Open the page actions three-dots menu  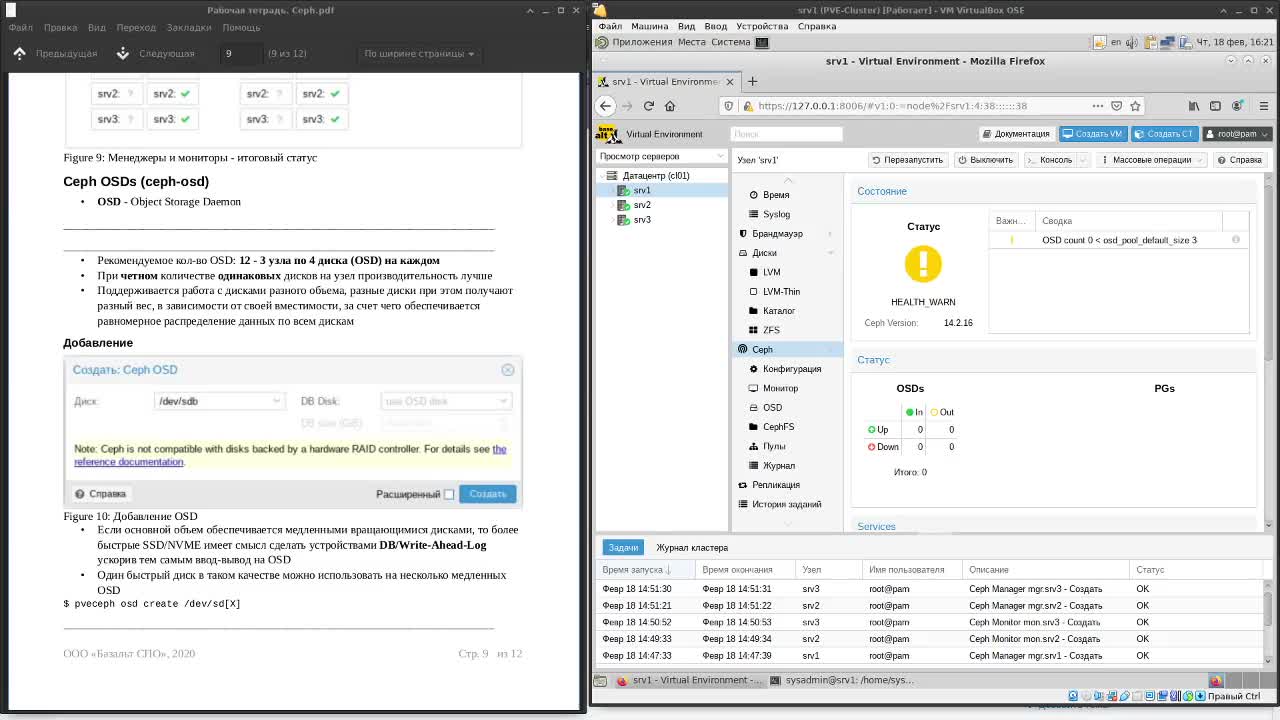click(x=1098, y=106)
